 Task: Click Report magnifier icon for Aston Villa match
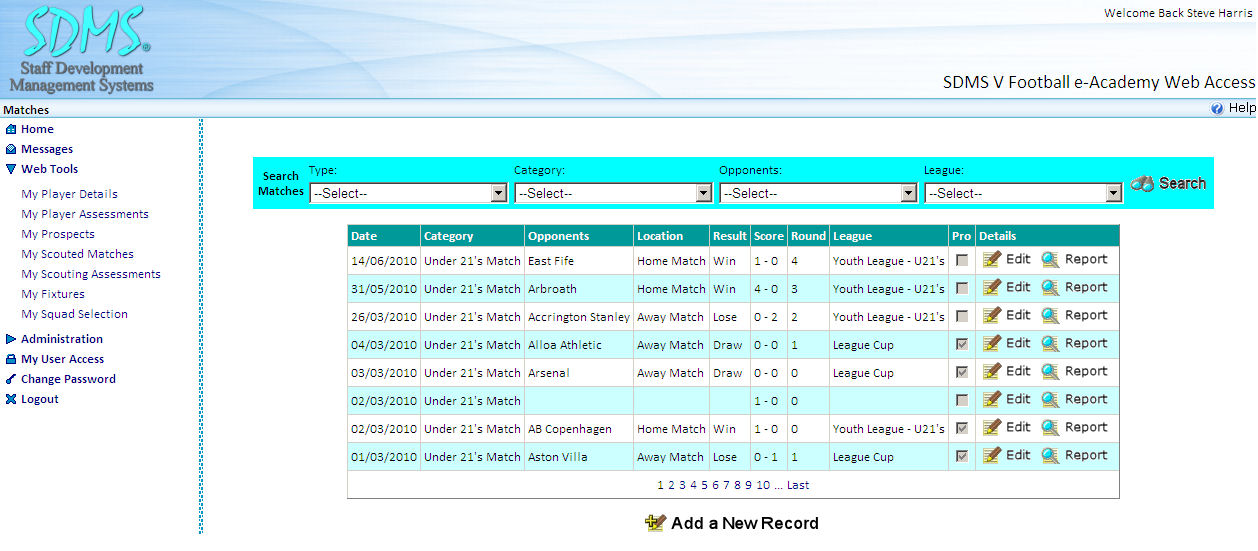(x=1050, y=455)
